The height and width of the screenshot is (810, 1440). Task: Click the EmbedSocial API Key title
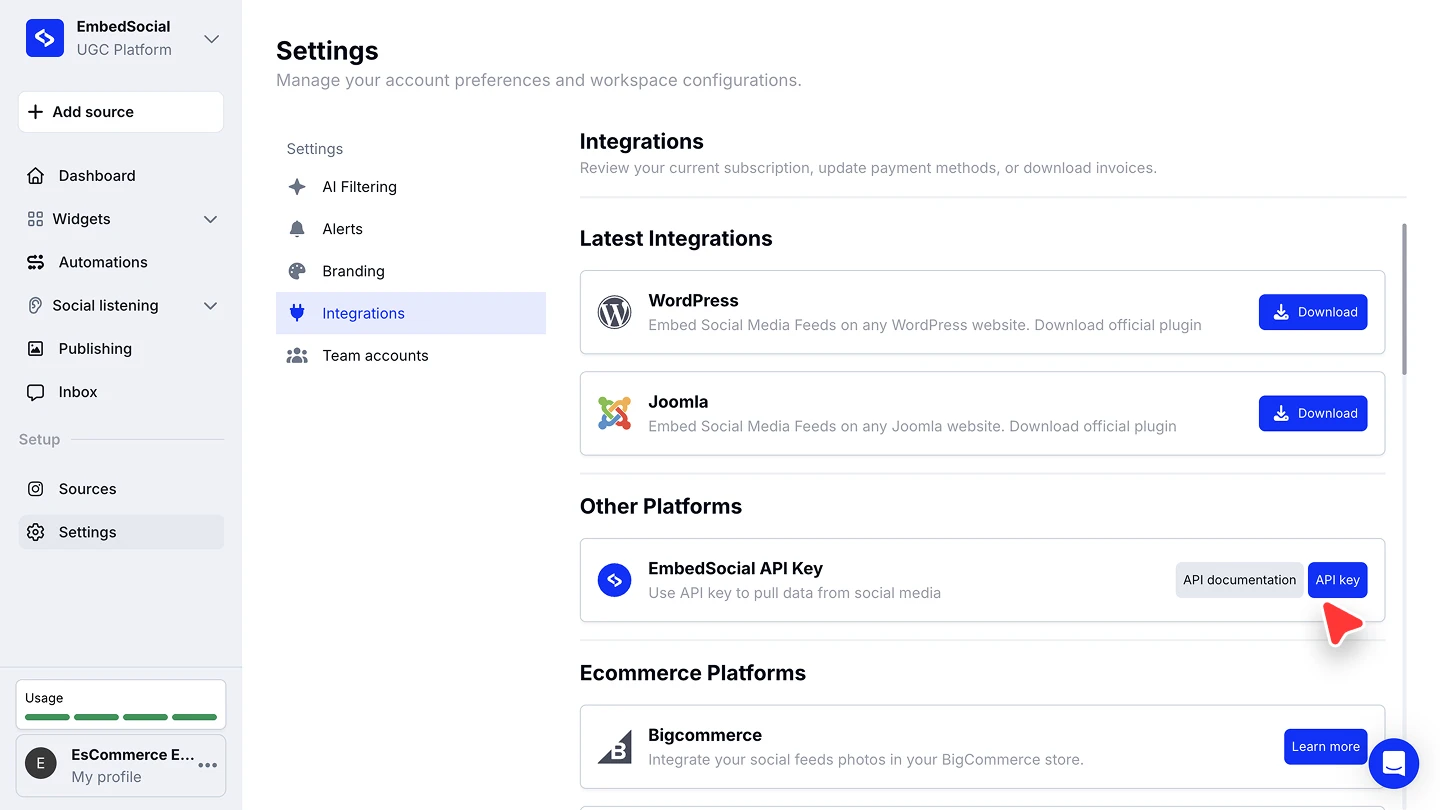point(735,568)
